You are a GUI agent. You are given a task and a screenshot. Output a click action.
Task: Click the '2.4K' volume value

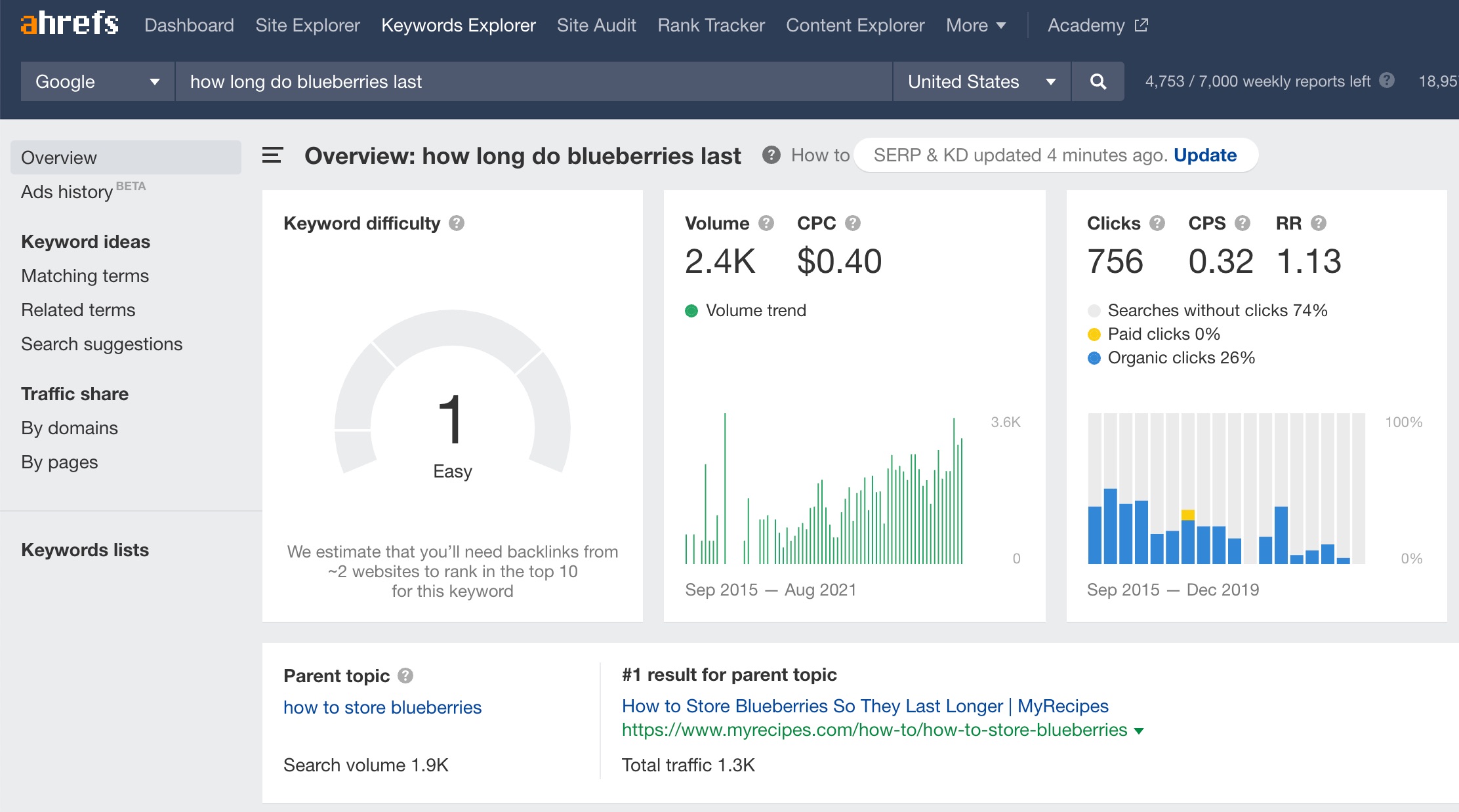(720, 261)
